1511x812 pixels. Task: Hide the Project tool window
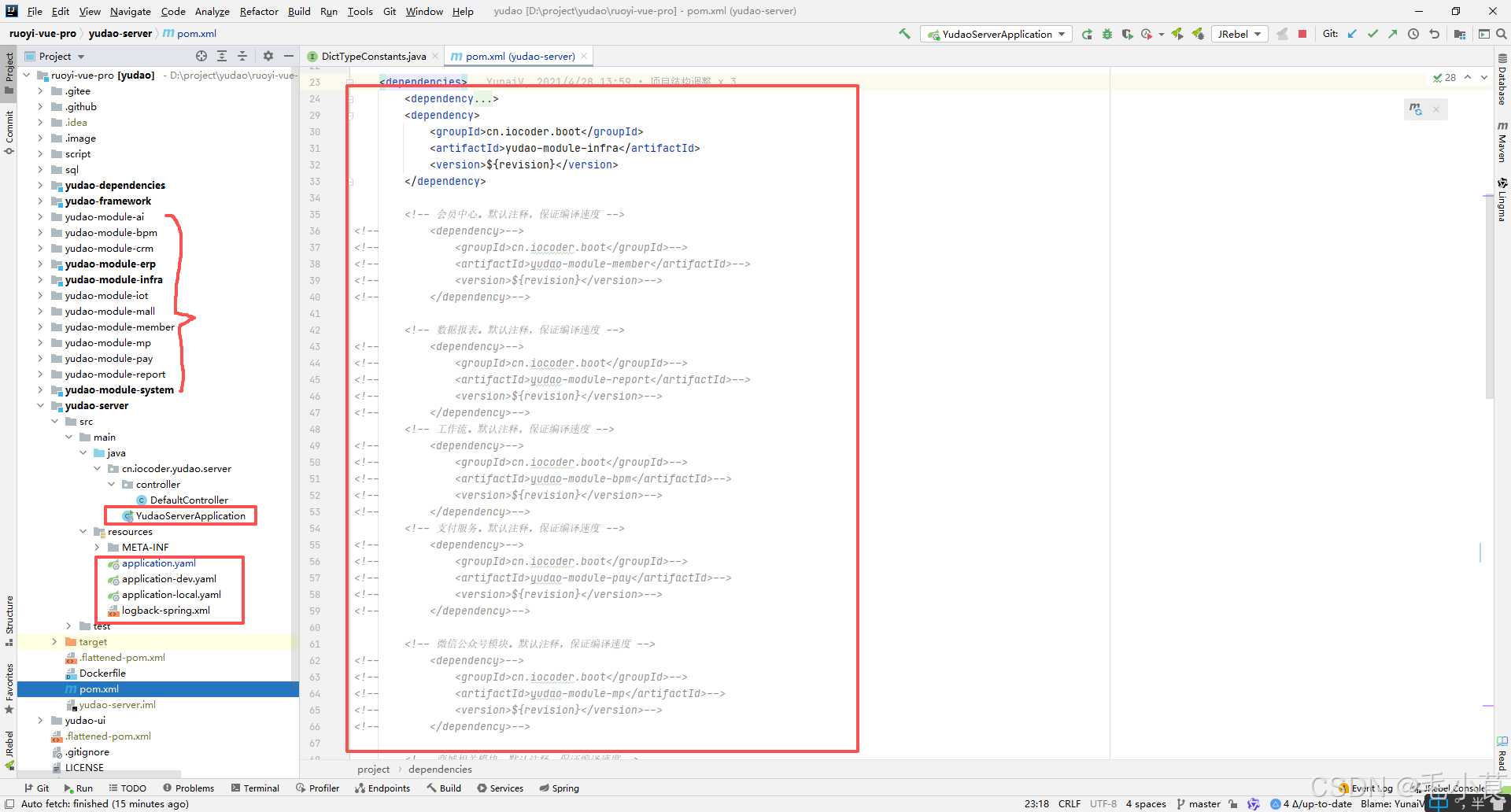click(289, 56)
